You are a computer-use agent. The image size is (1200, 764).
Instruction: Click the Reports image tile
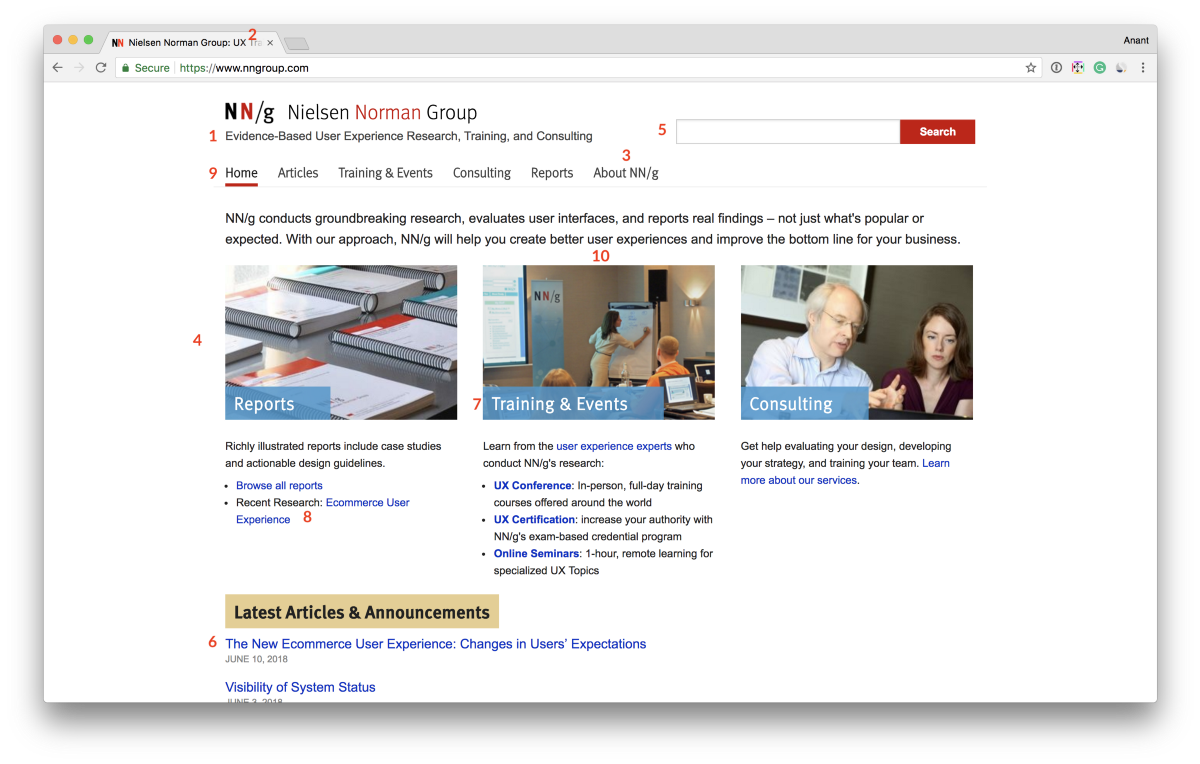click(341, 342)
